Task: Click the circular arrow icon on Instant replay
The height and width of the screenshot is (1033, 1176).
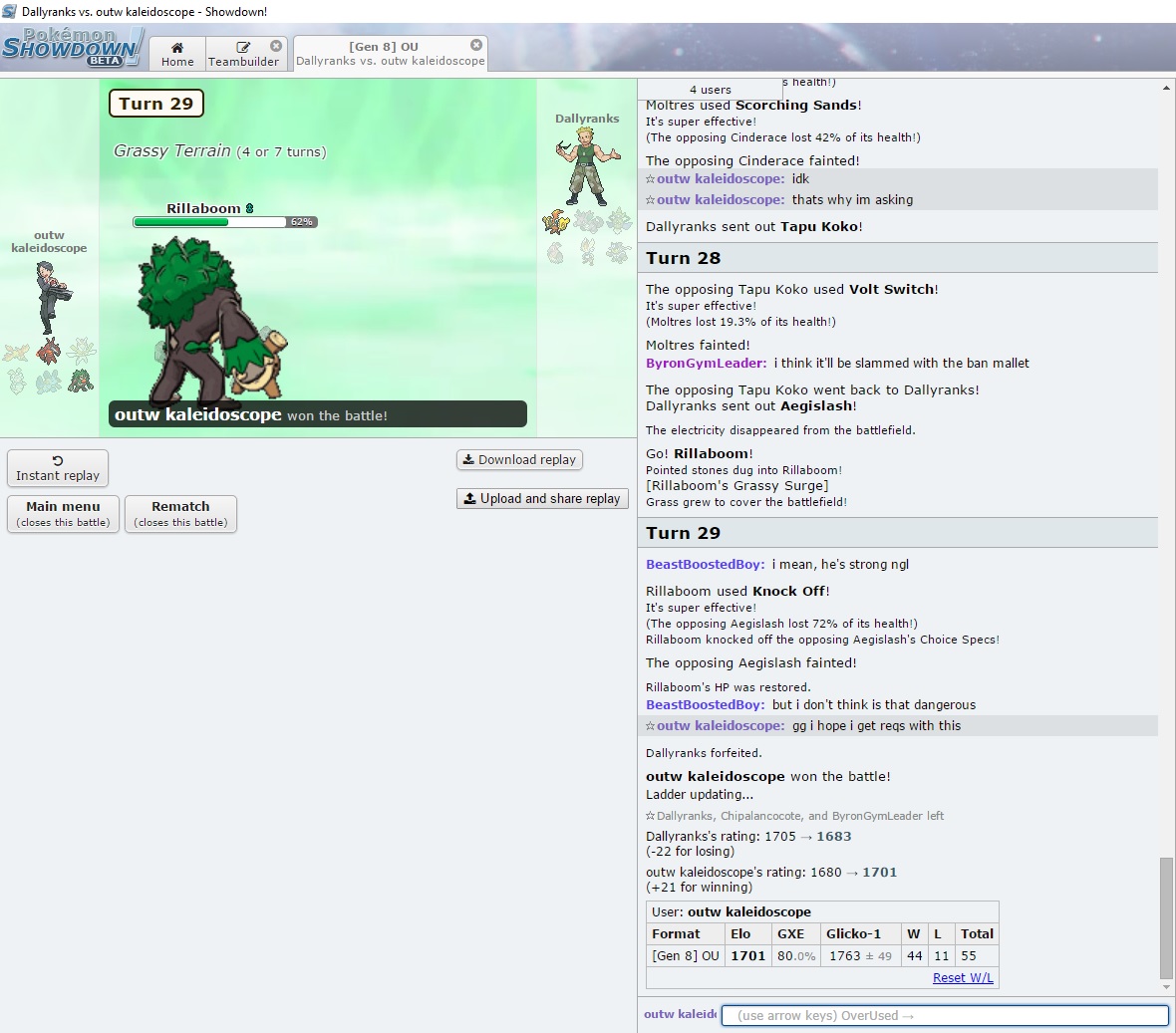Action: tap(58, 460)
